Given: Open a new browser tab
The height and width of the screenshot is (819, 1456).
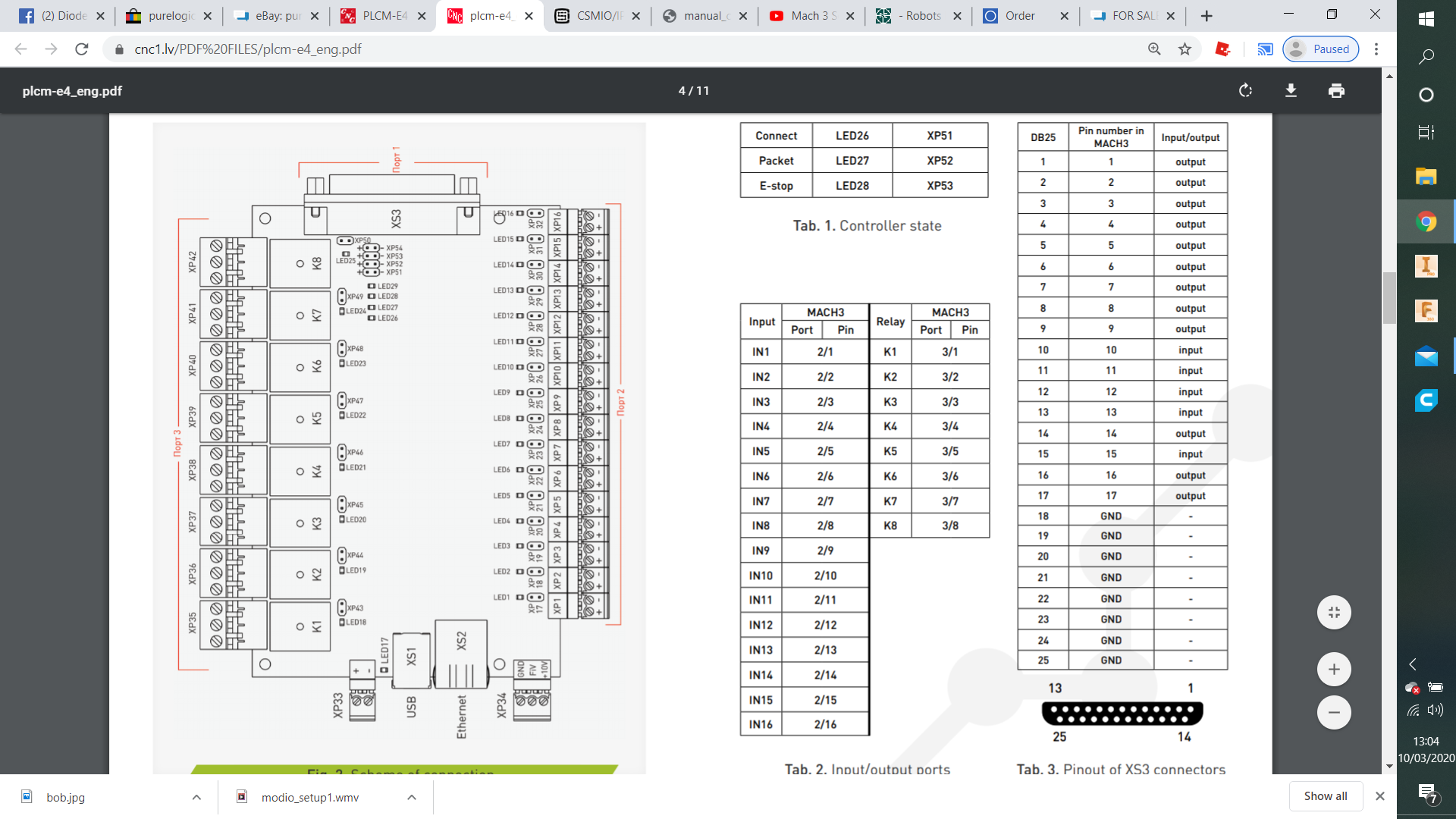Looking at the screenshot, I should 1207,16.
